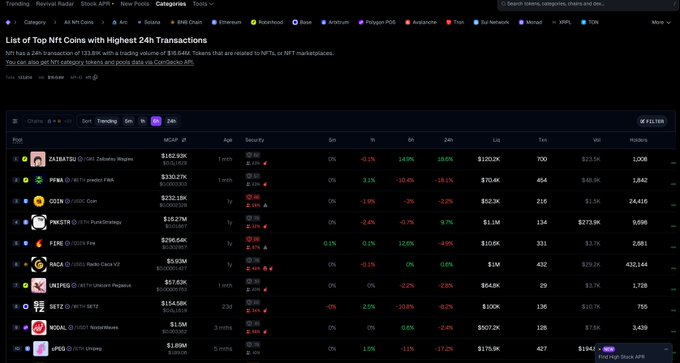
Task: Focus the Search tokens input field
Action: (588, 4)
